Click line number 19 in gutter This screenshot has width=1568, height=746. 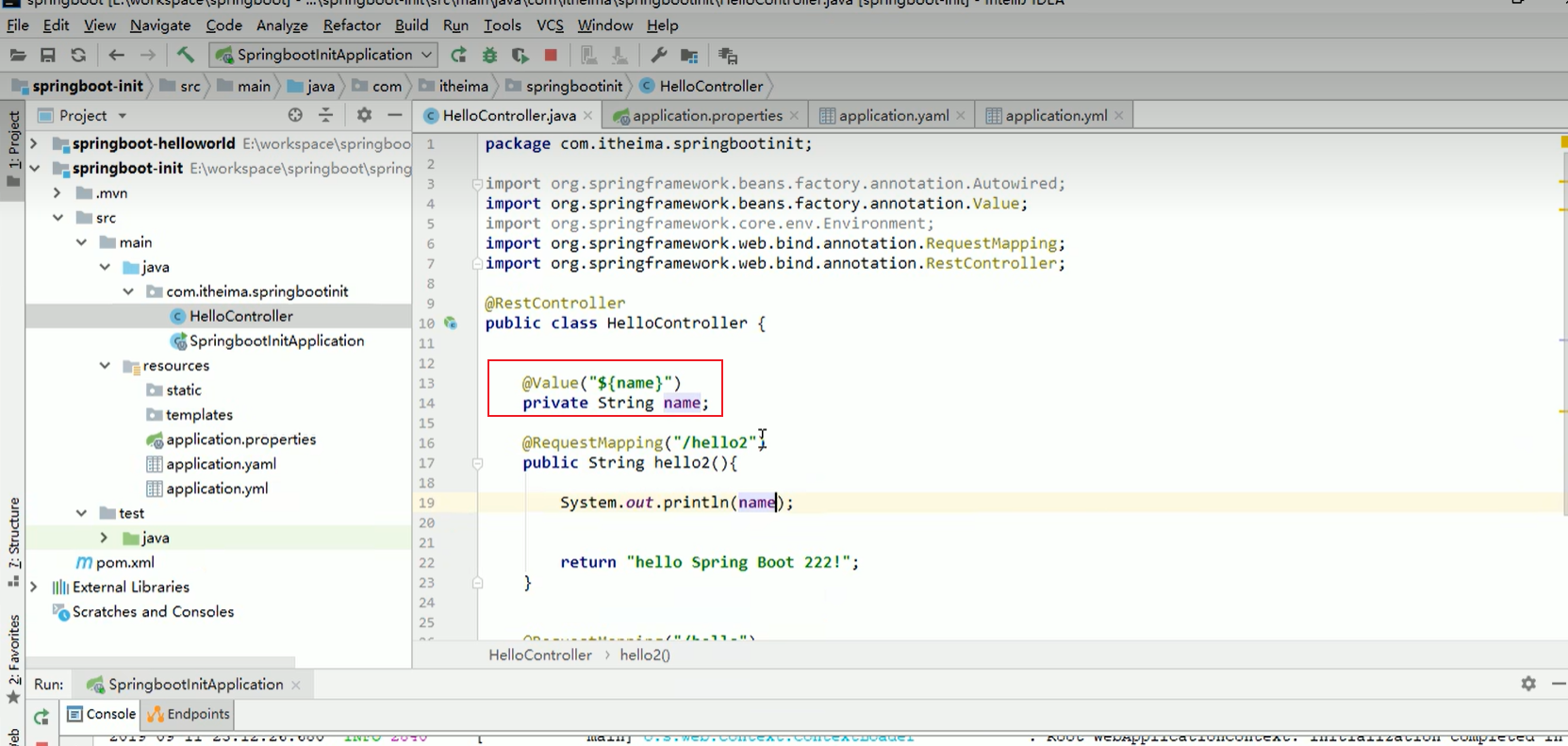coord(427,503)
